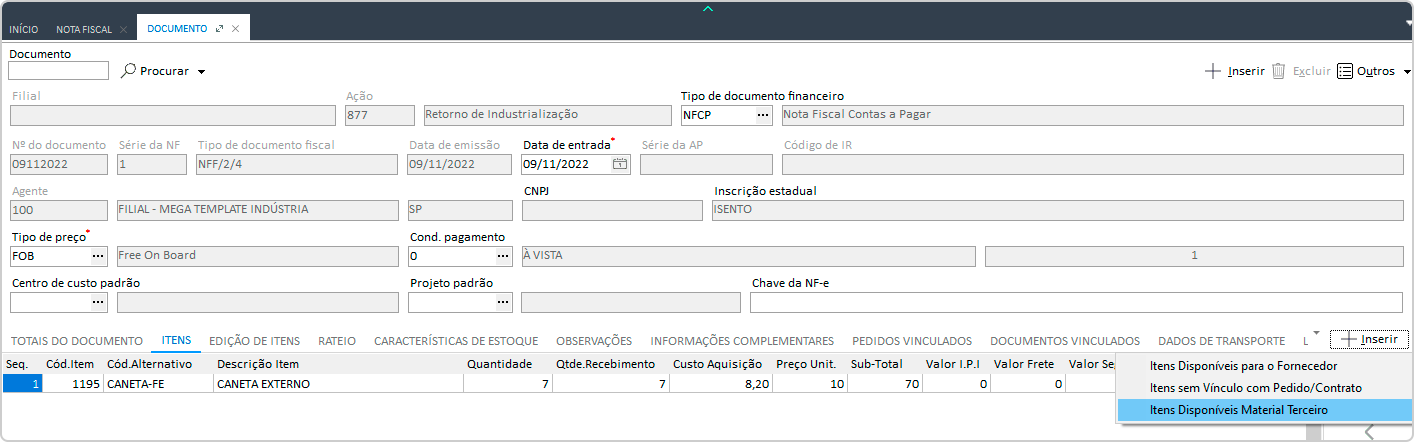Screen dimensions: 1415x442
Task: Collapse the top panel chevron
Action: click(708, 8)
